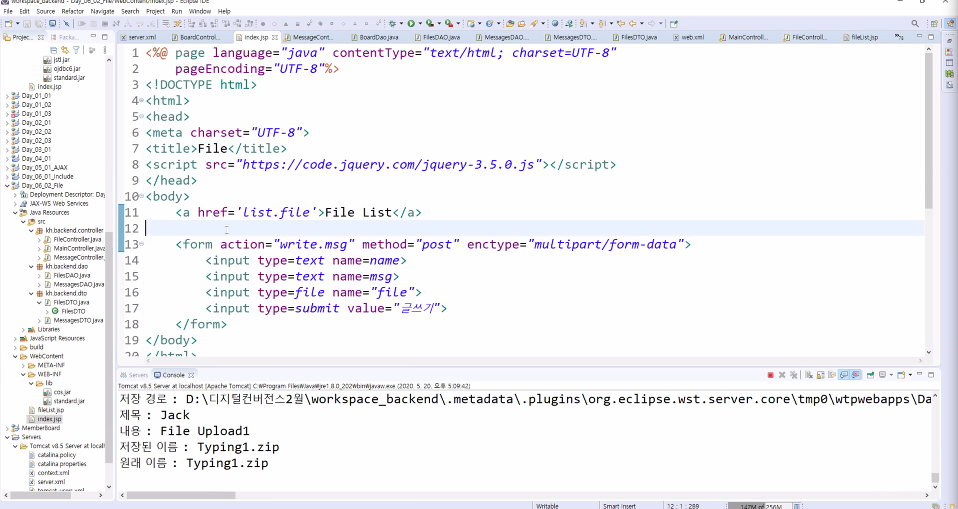958x509 pixels.
Task: Click the Open Perspective icon
Action: (x=934, y=24)
